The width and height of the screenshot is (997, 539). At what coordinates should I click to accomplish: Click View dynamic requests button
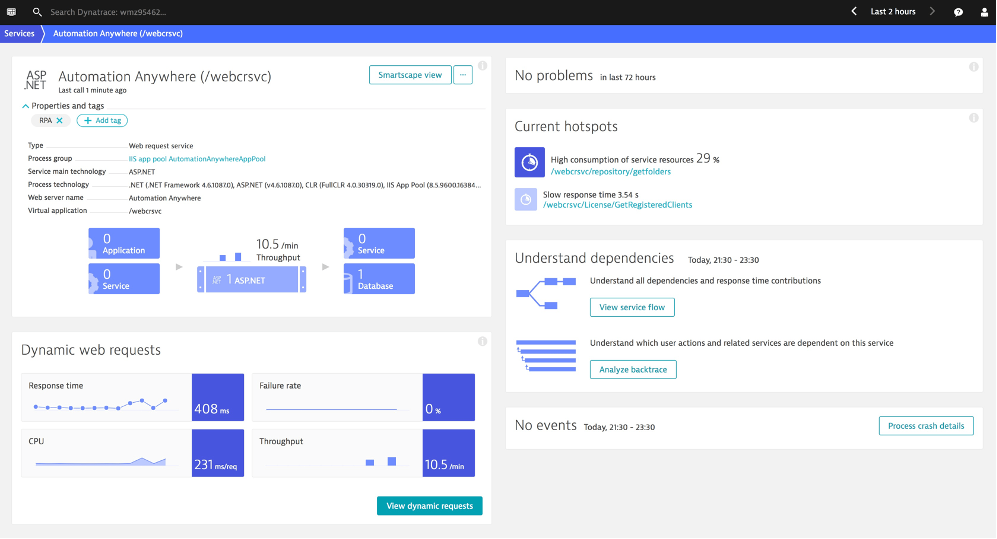click(x=430, y=506)
